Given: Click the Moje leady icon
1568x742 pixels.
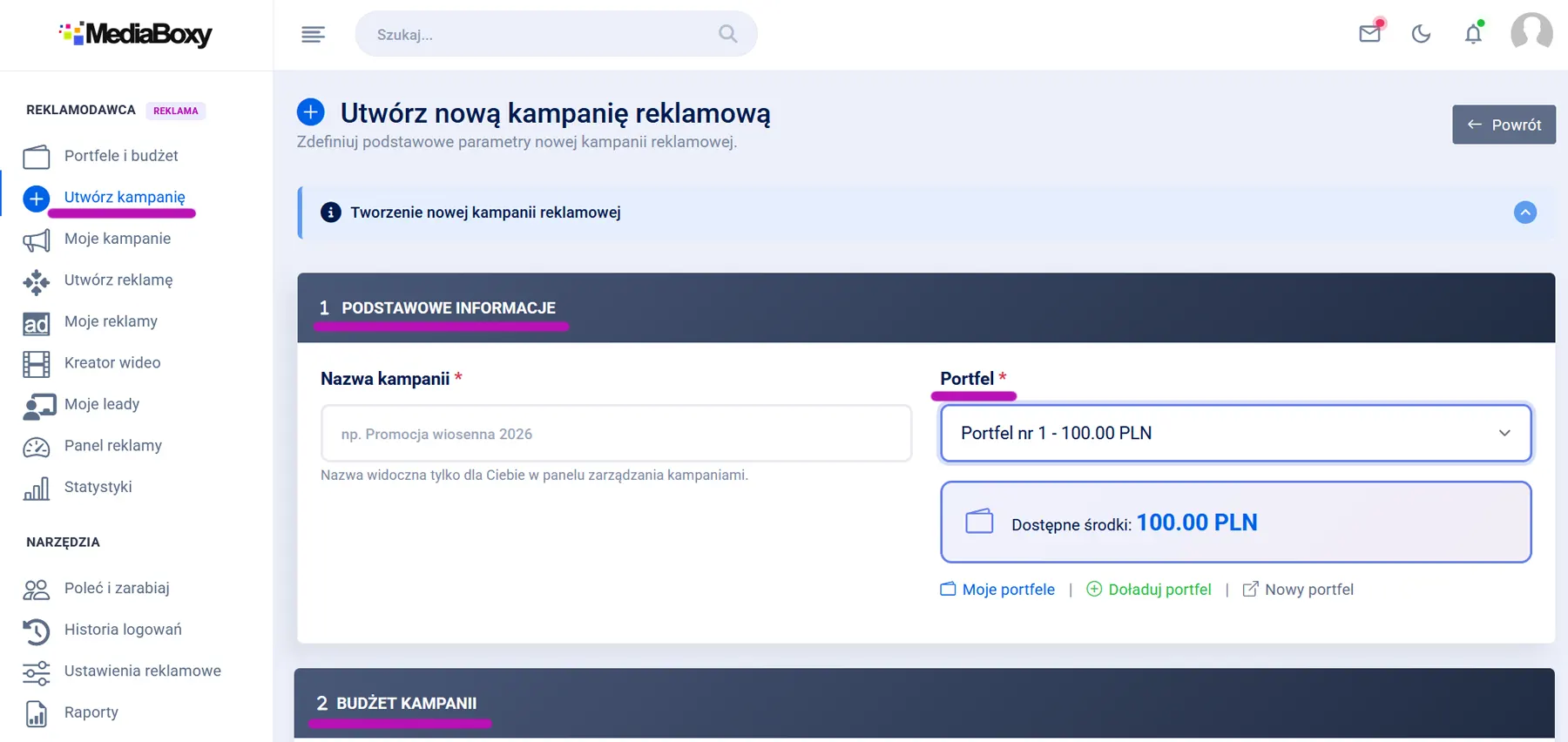Looking at the screenshot, I should coord(39,405).
